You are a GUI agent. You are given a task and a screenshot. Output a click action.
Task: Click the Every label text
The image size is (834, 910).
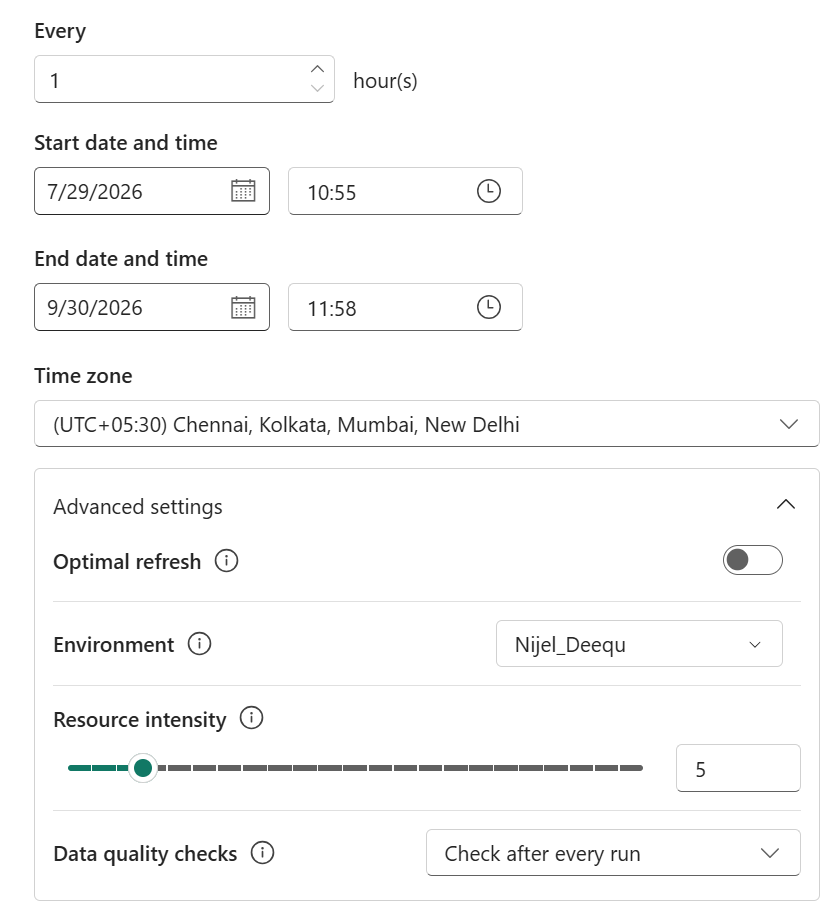[60, 31]
